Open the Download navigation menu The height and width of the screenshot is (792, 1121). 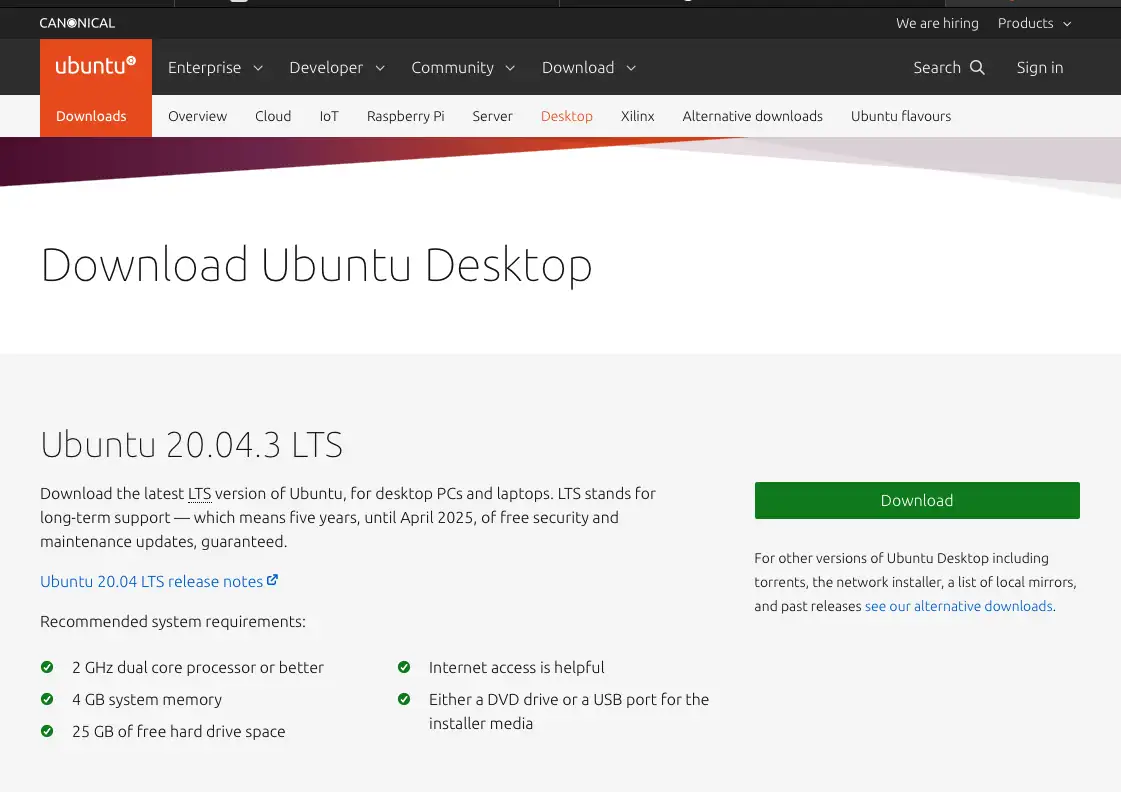tap(588, 67)
